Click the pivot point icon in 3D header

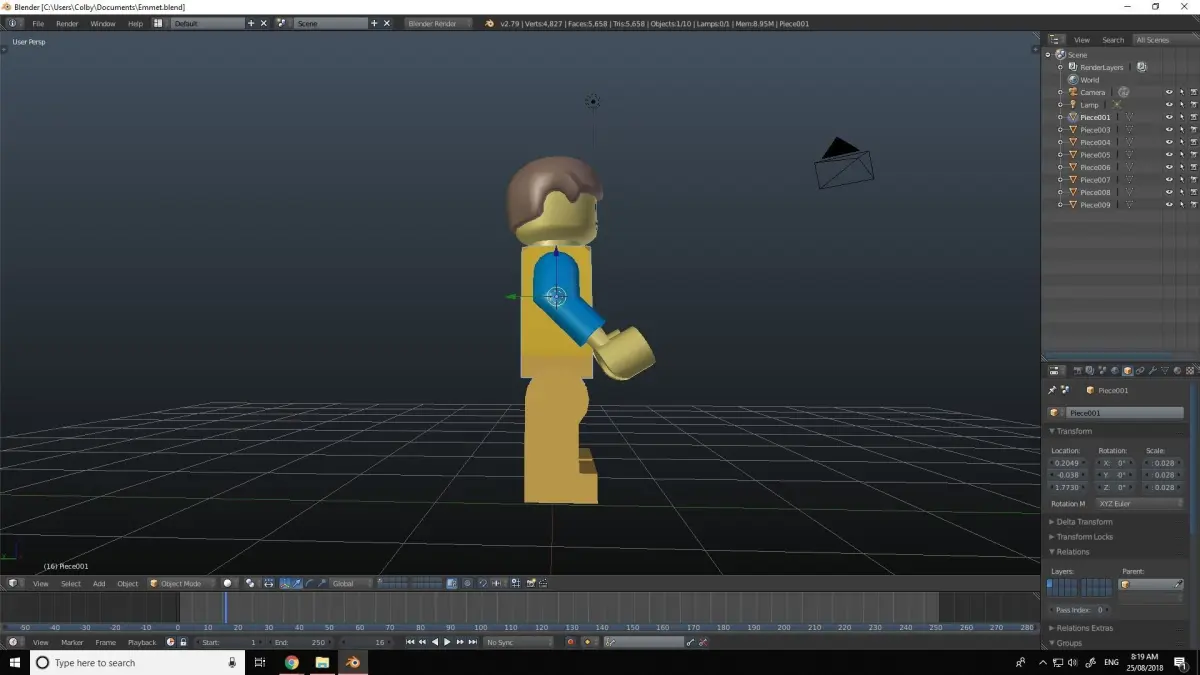250,583
